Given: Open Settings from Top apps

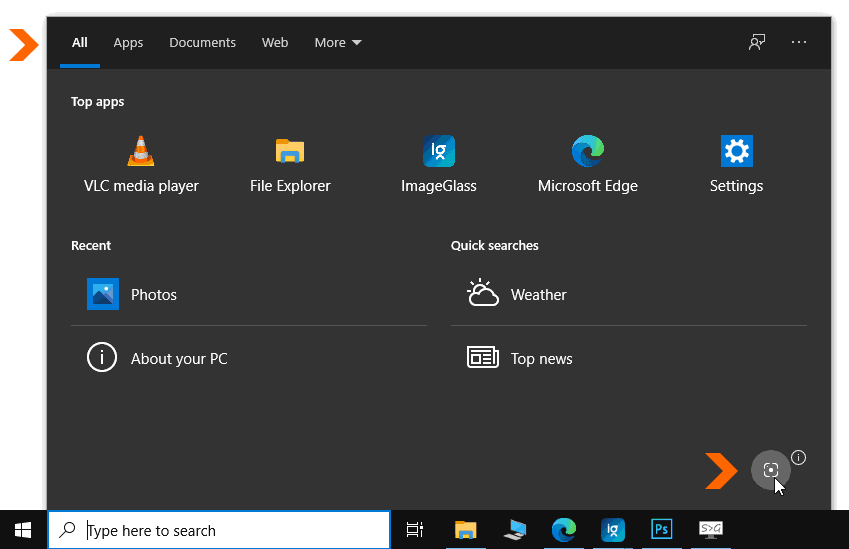Looking at the screenshot, I should coord(736,165).
